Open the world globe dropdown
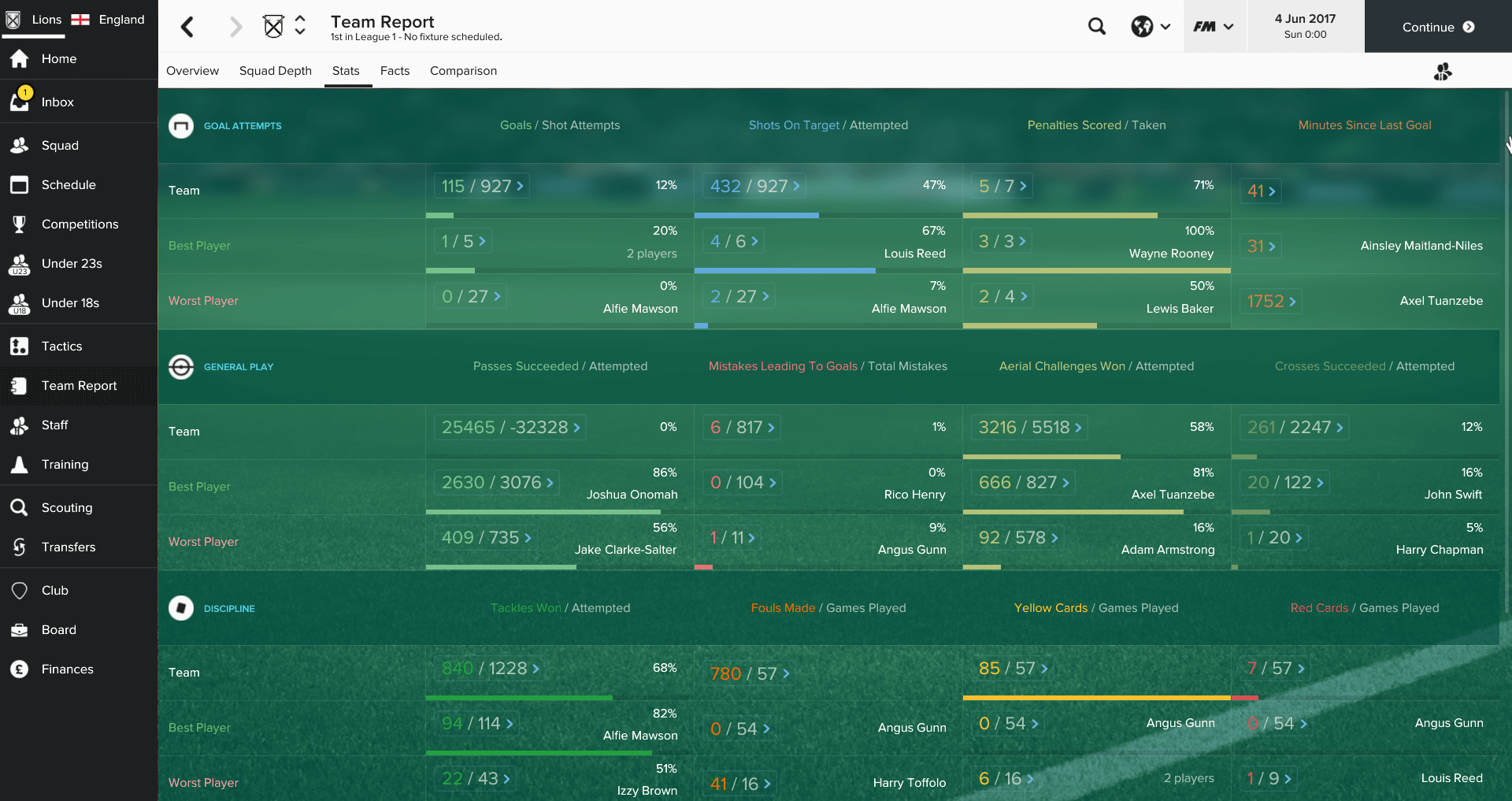Screen dimensions: 1512x801 pos(1151,27)
